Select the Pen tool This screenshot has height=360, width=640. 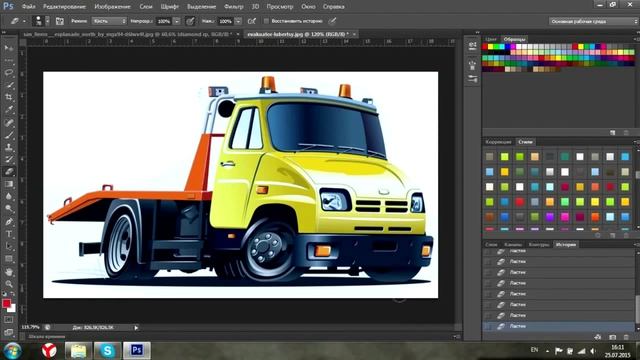[9, 222]
